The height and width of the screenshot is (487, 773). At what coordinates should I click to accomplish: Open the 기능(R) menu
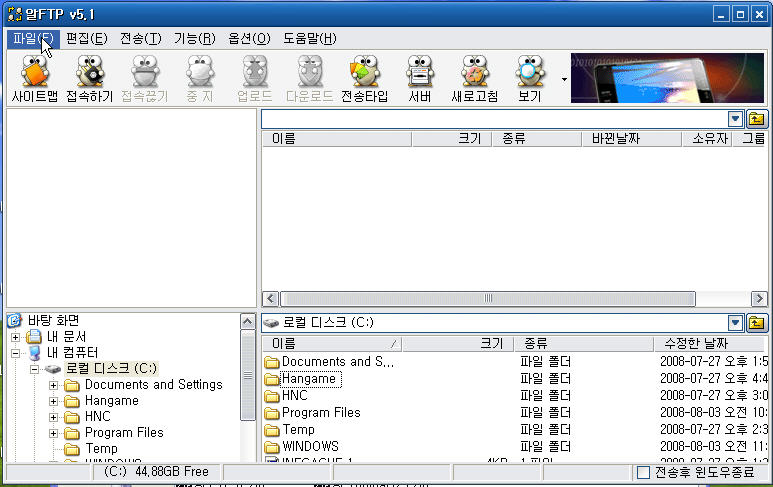click(195, 38)
